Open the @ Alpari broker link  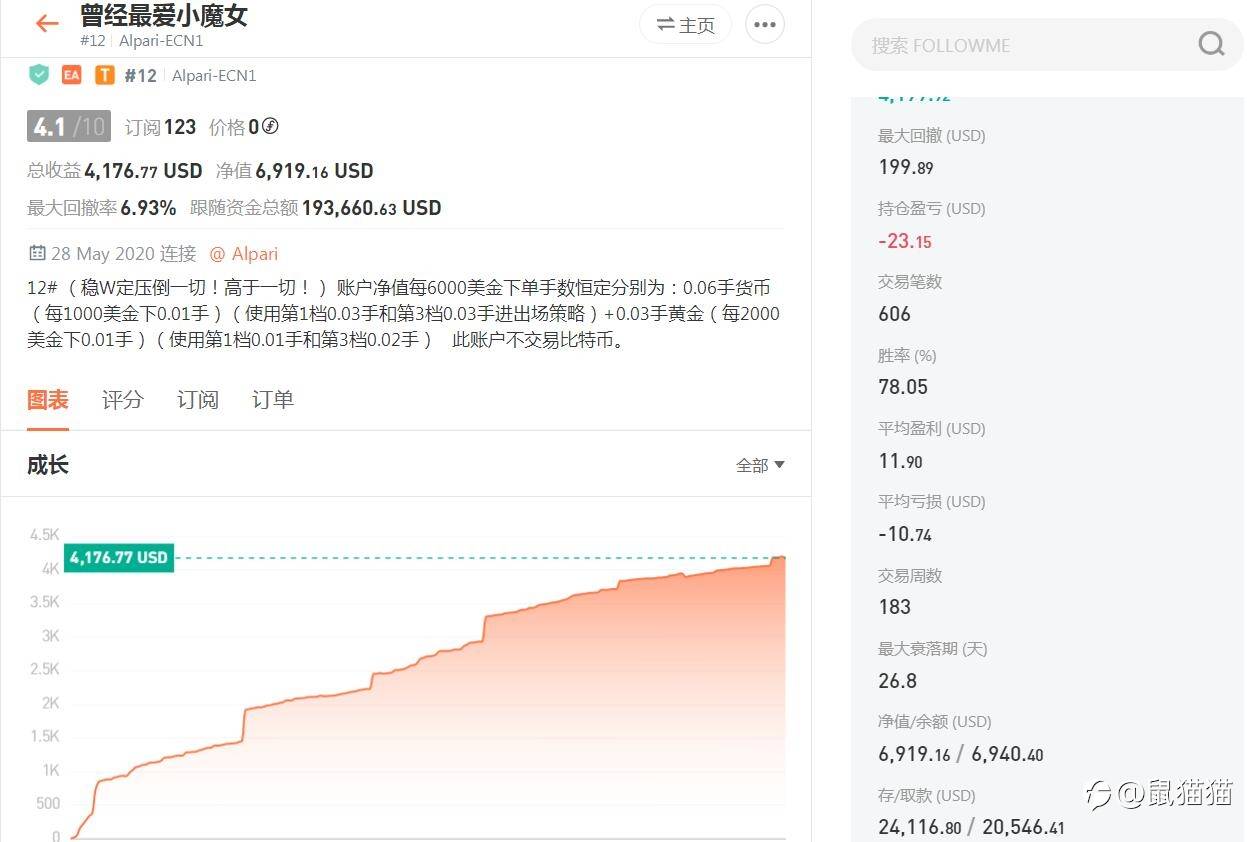coord(243,254)
